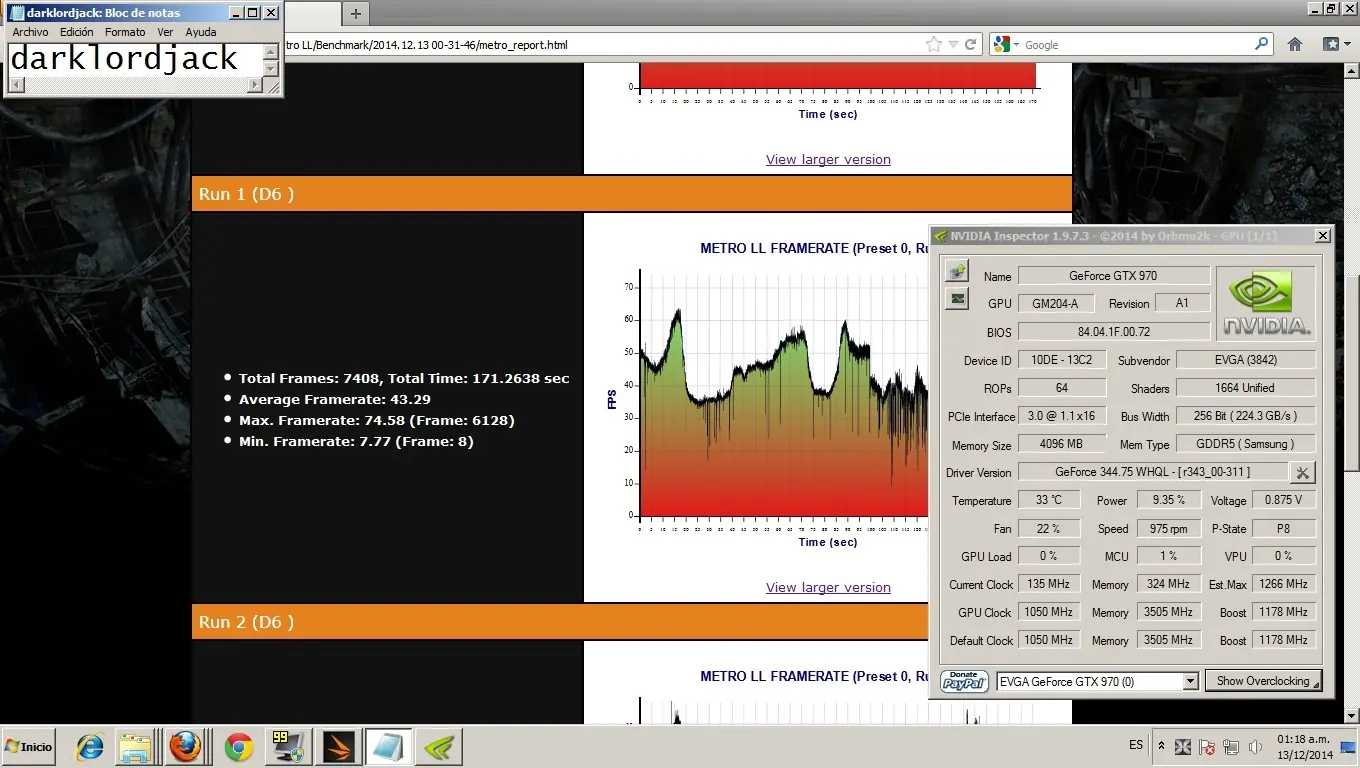Click Notepad vertical scrollbar down arrow
The image size is (1360, 768).
(x=270, y=69)
